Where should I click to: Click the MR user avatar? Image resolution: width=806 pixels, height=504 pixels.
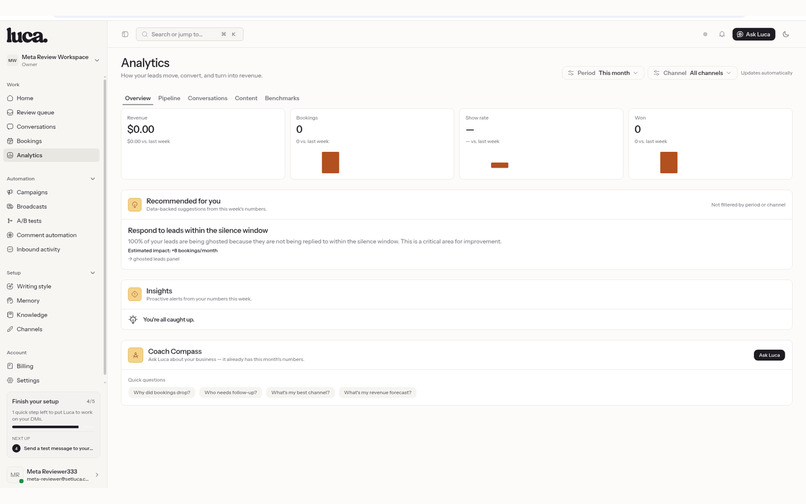coord(15,475)
